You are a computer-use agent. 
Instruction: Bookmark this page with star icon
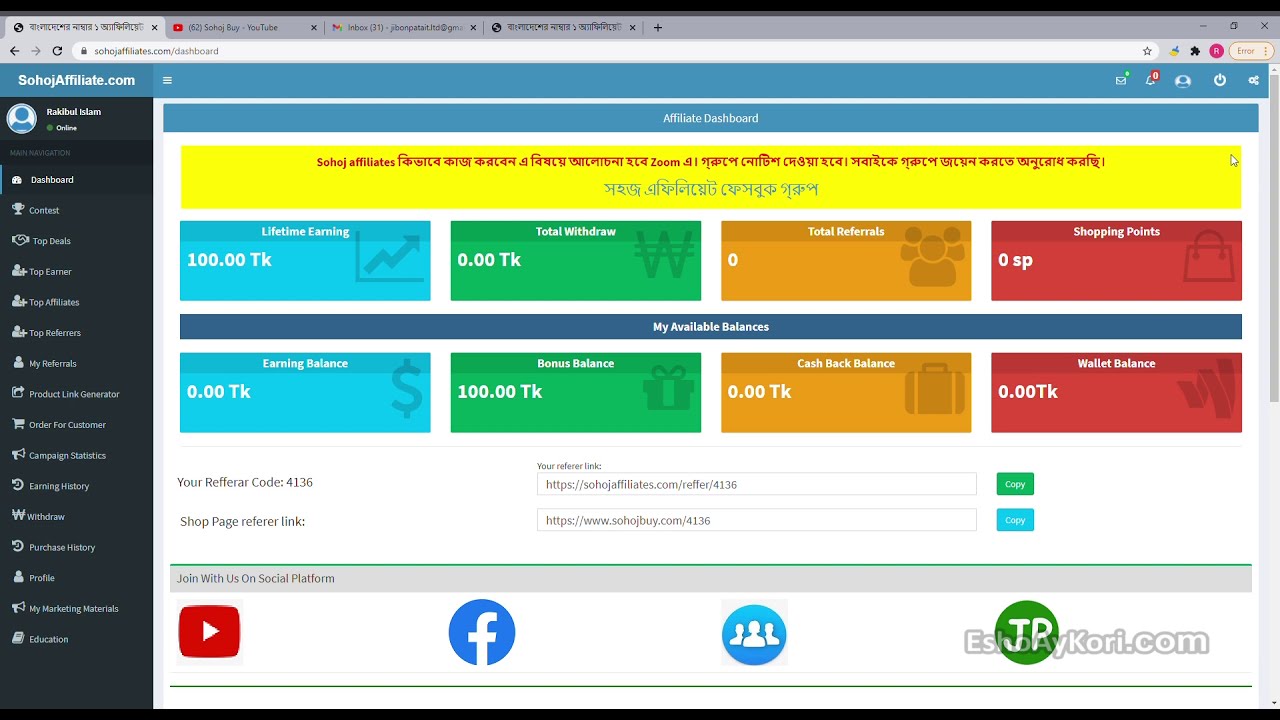(x=1147, y=51)
